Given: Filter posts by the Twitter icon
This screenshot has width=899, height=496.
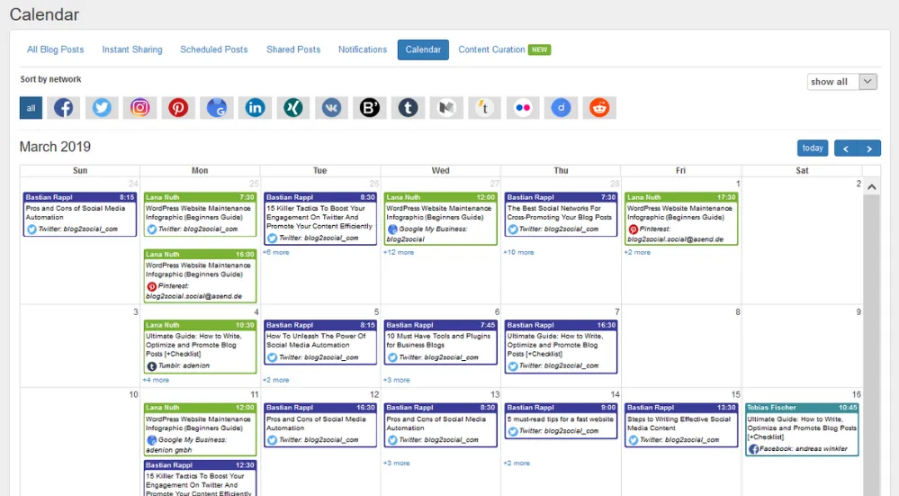Looking at the screenshot, I should tap(102, 108).
